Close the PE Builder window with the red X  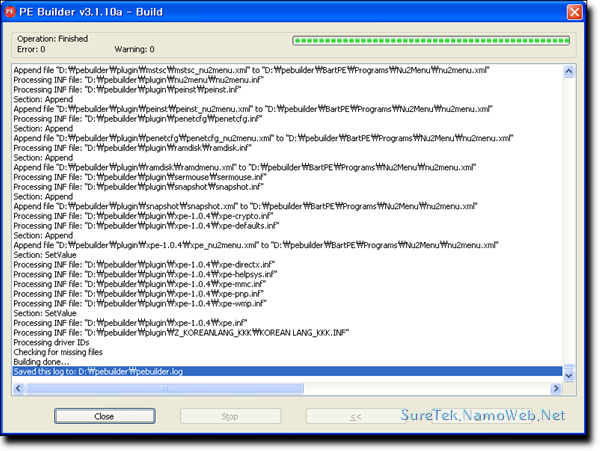pyautogui.click(x=574, y=12)
